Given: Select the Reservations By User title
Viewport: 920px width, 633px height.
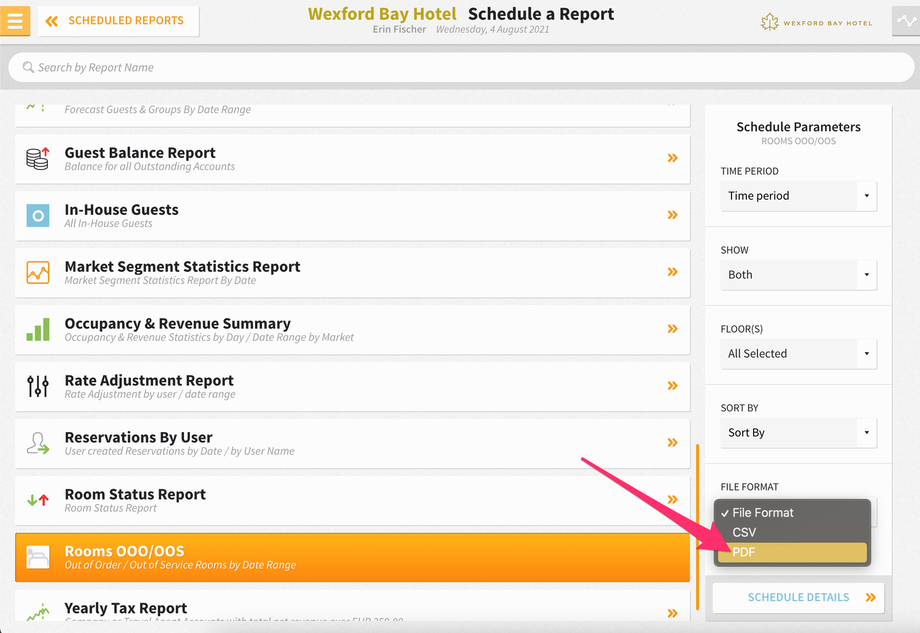Looking at the screenshot, I should (x=138, y=437).
